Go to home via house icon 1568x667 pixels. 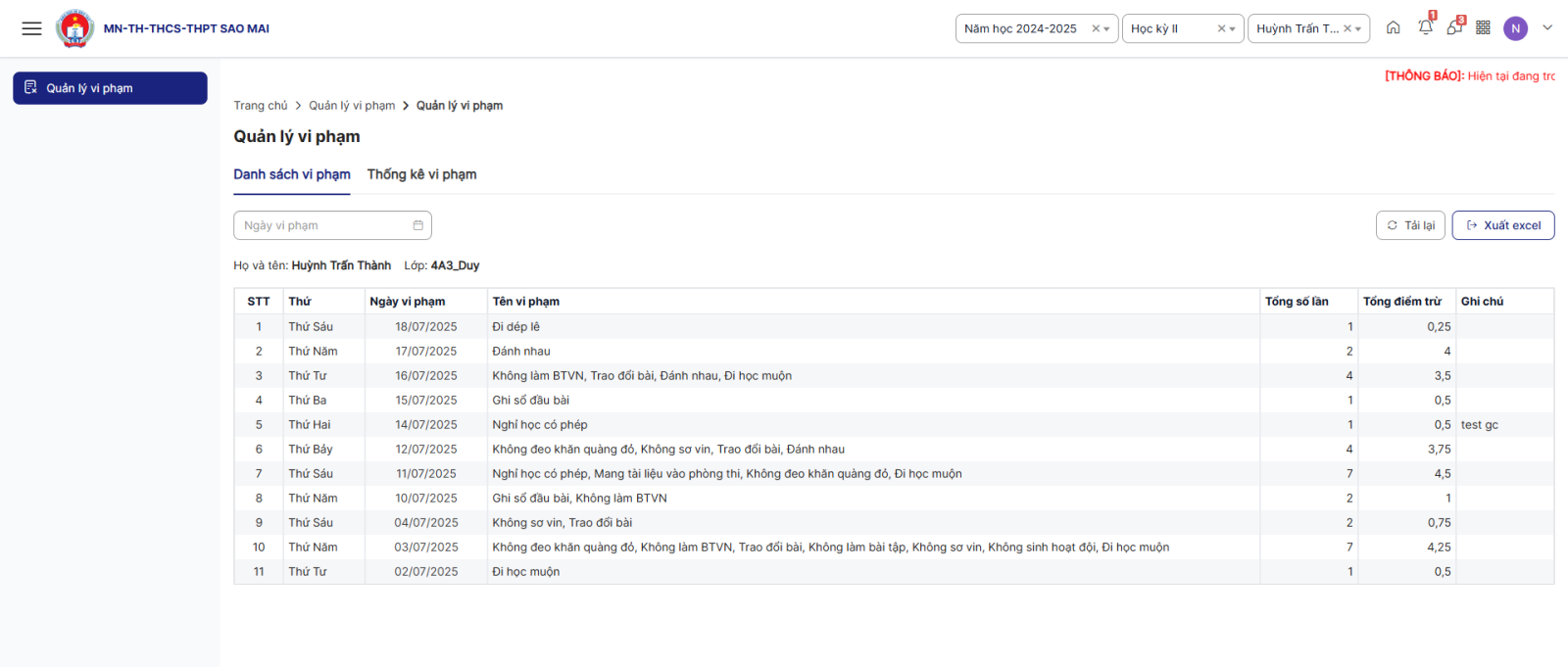1393,28
